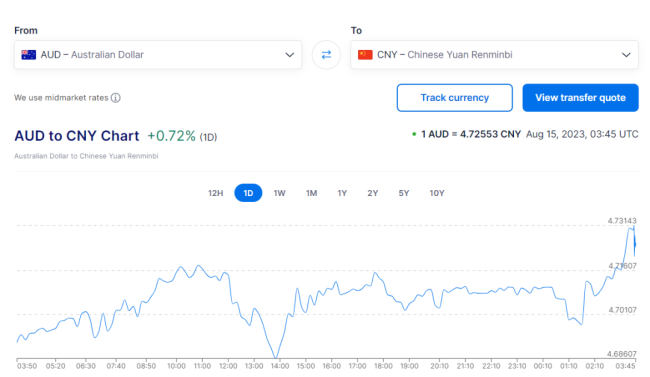Swap the From and To currencies
The width and height of the screenshot is (650, 377).
pos(326,55)
